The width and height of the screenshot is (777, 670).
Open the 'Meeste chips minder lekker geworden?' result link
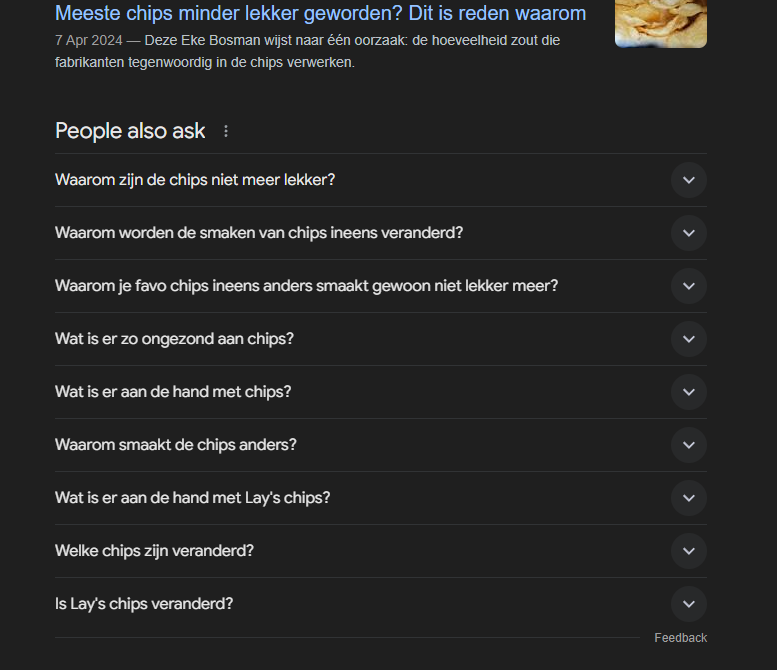pyautogui.click(x=320, y=13)
